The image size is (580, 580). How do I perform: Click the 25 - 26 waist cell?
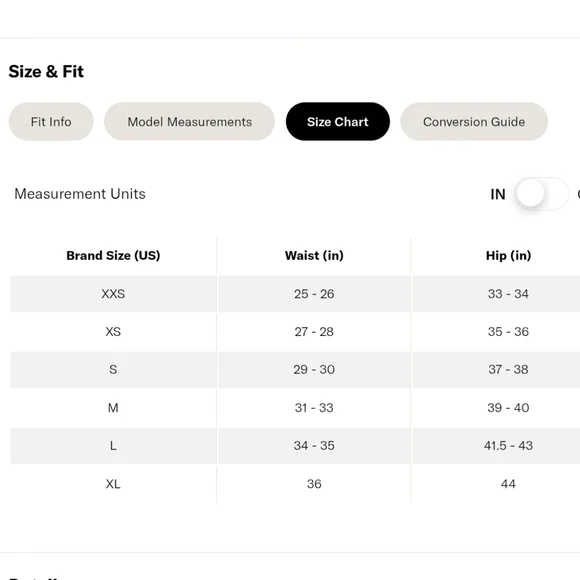[x=314, y=294]
